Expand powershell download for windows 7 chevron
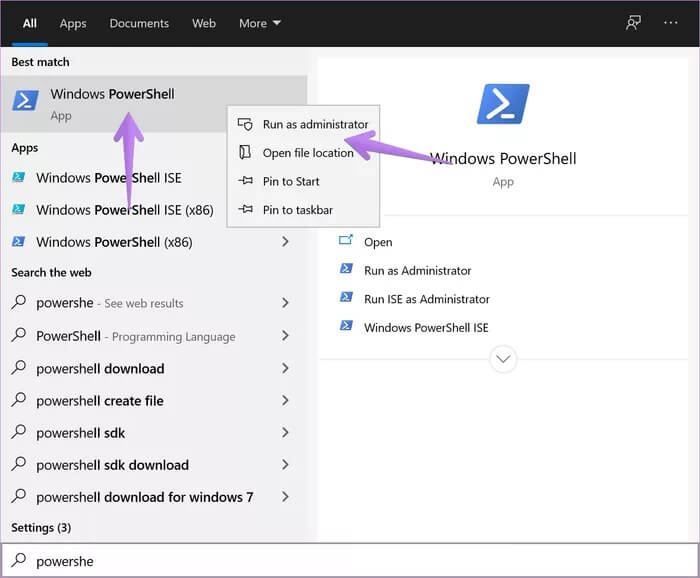 coord(285,497)
